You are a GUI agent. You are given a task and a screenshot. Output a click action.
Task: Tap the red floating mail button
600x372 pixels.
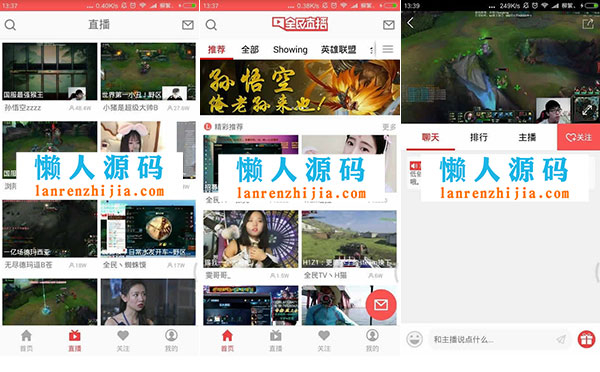(381, 305)
